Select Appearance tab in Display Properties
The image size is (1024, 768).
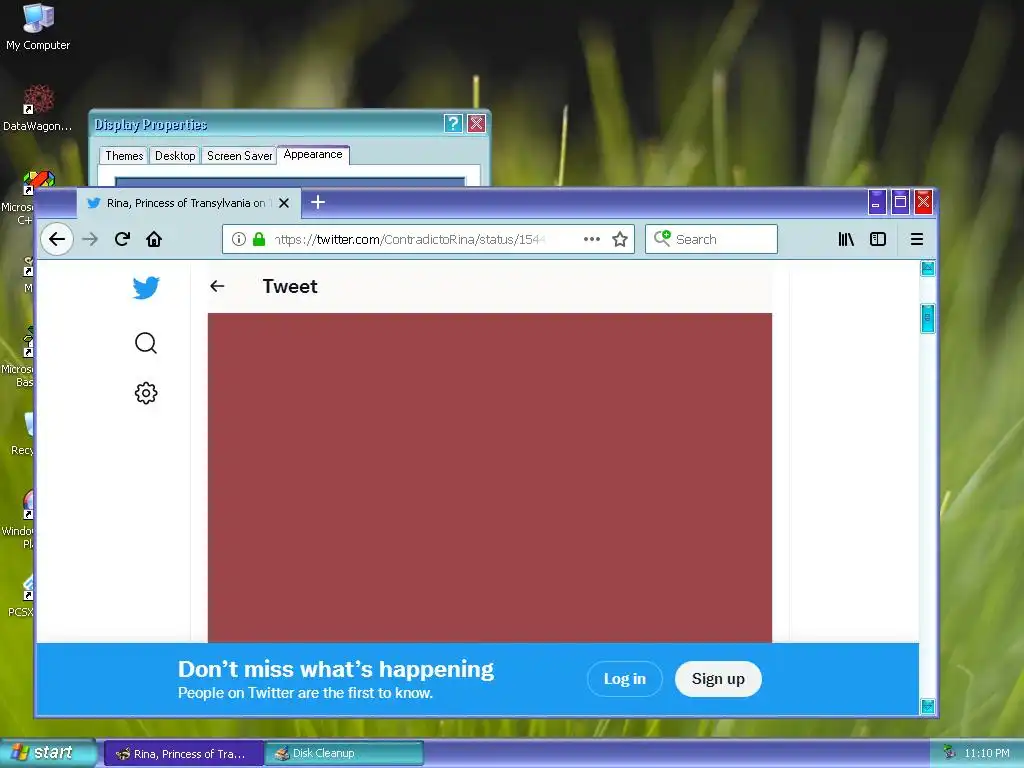(313, 155)
